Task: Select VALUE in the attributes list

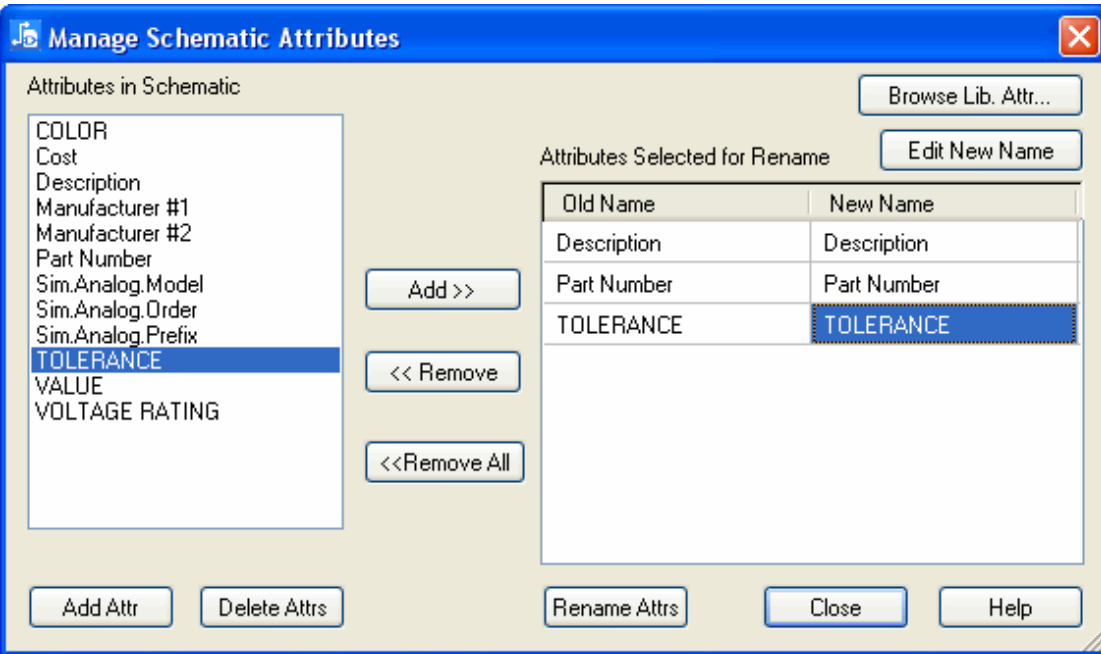Action: coord(69,386)
